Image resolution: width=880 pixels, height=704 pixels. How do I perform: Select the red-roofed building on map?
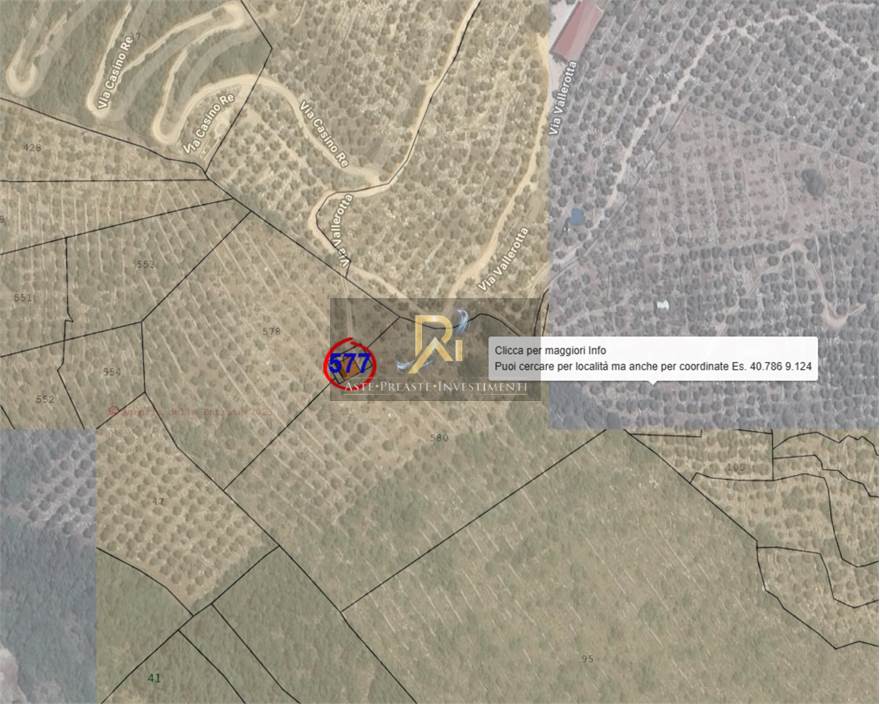578,29
